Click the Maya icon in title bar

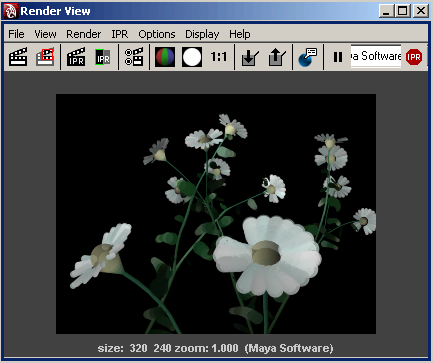click(10, 11)
